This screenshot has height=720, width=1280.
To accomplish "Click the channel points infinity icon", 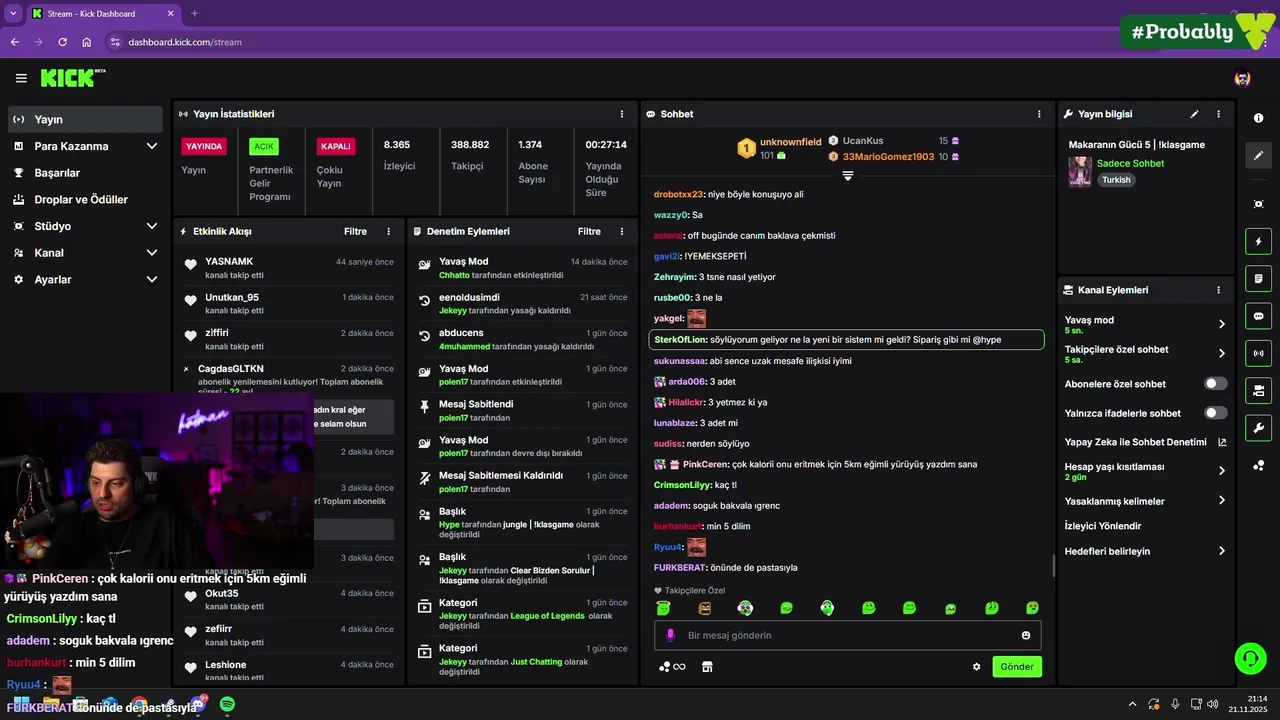I will [x=672, y=667].
